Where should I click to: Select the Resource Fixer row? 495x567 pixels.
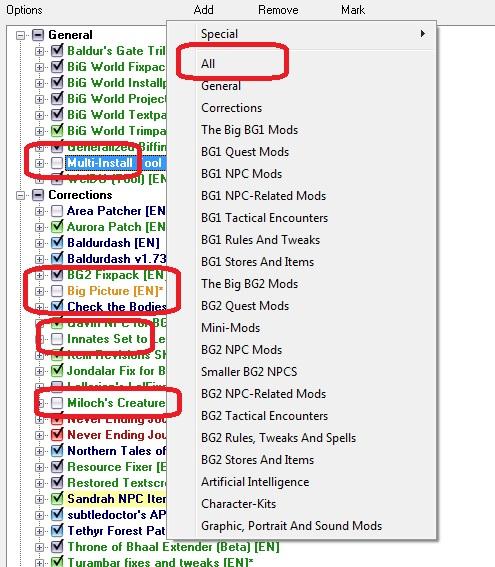tap(117, 467)
